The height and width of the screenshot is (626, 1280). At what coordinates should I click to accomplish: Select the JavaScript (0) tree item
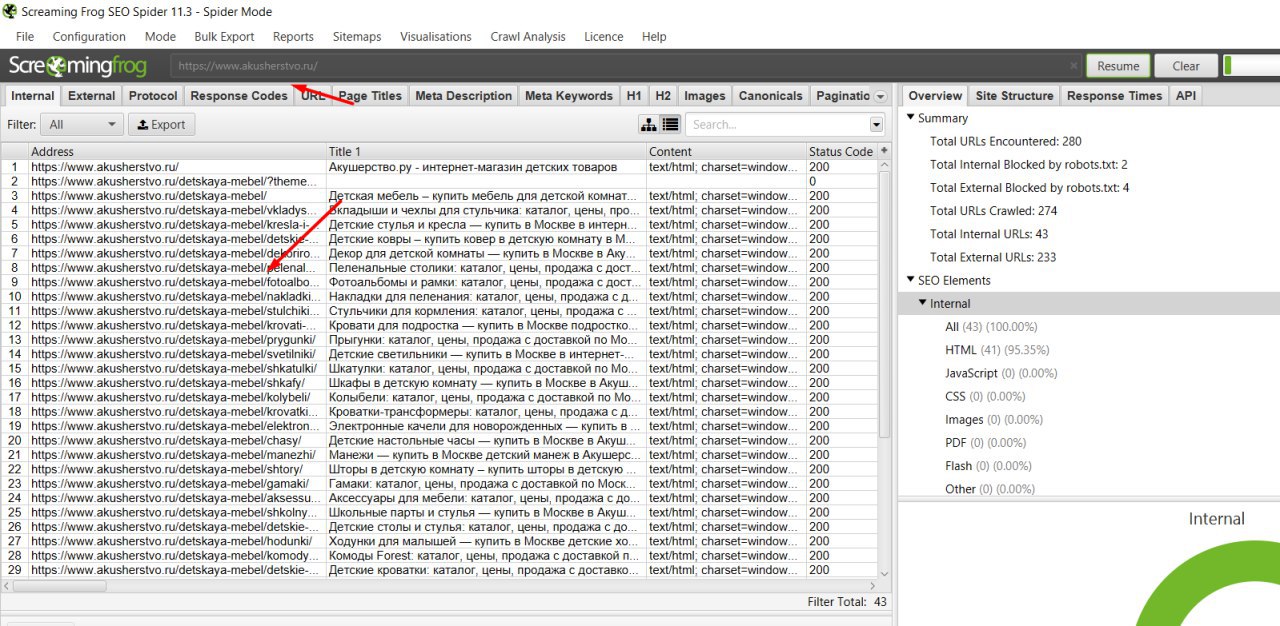pyautogui.click(x=1001, y=373)
